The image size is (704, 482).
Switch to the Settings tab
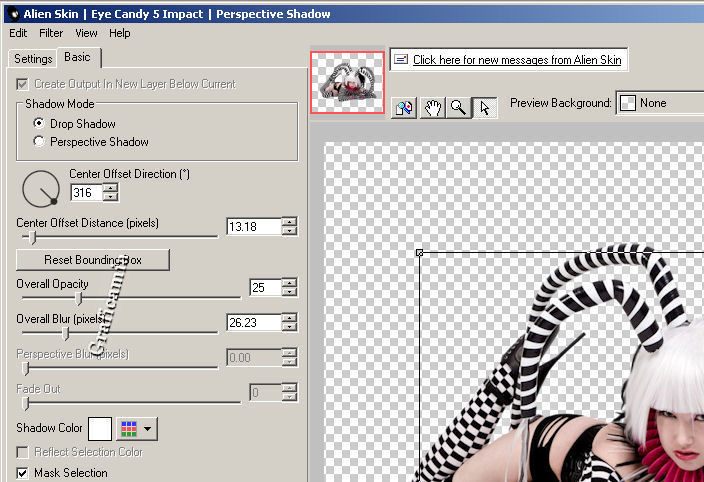click(33, 59)
